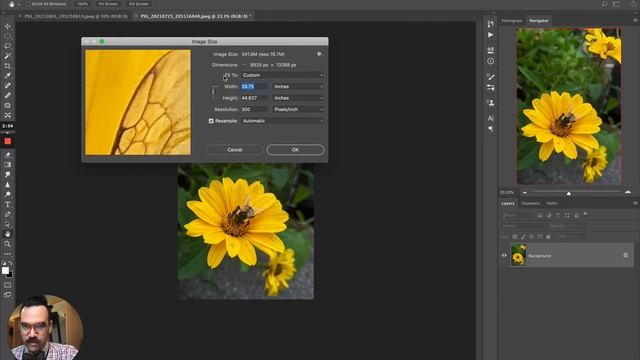Screen dimensions: 640x360
Task: Open the search icon in top bar
Action: point(604,4)
